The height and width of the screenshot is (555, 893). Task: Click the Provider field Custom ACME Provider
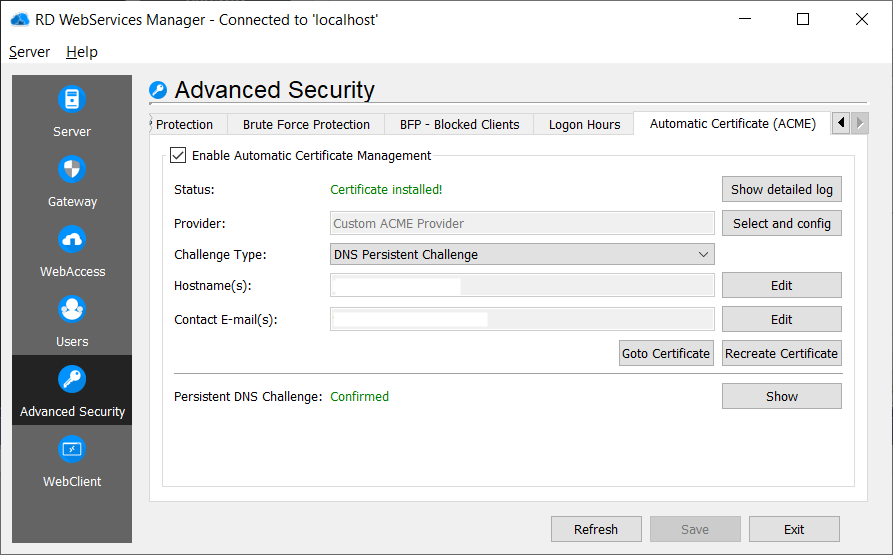522,223
